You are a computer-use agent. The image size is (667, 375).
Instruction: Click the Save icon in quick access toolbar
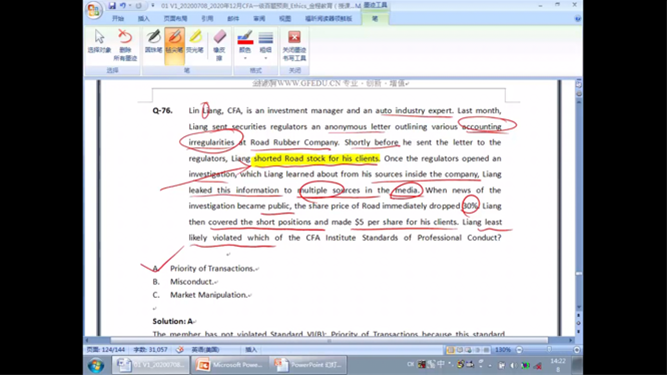[112, 6]
